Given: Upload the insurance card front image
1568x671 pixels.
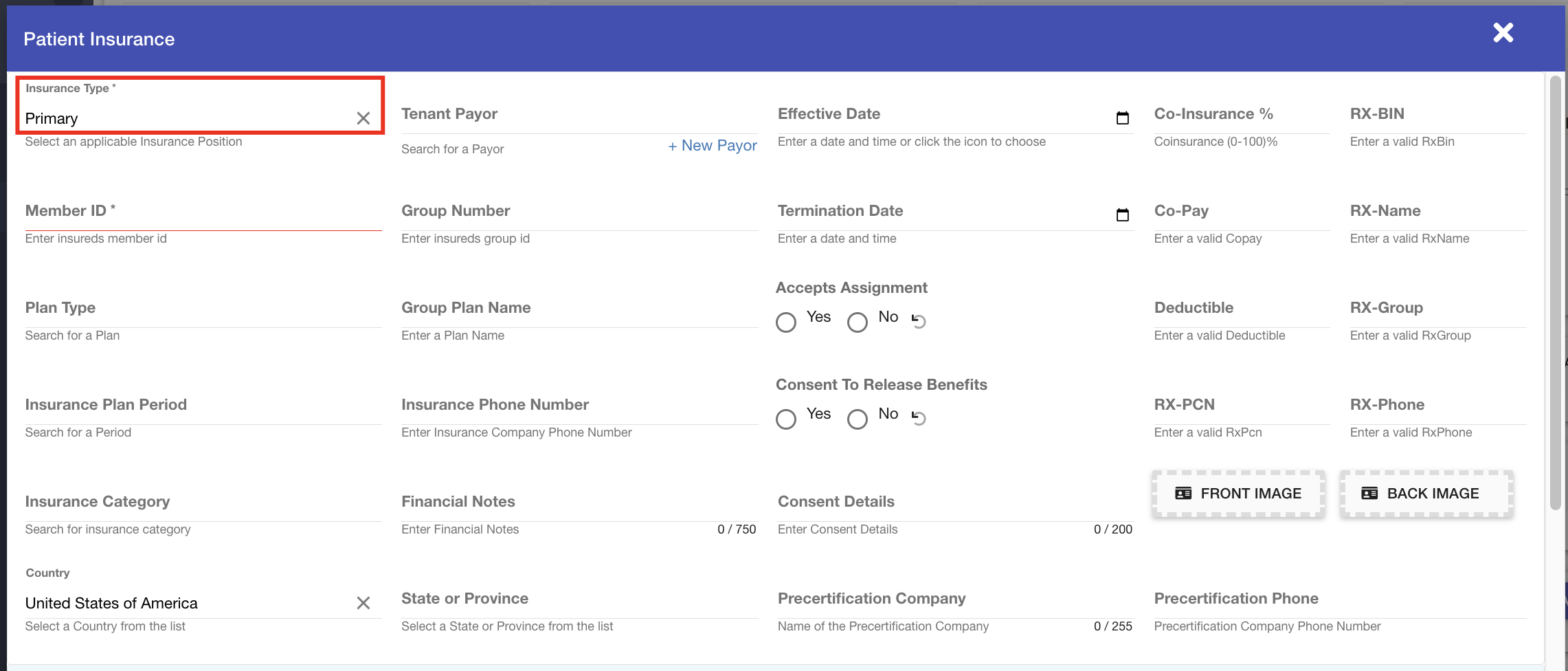Looking at the screenshot, I should tap(1238, 494).
